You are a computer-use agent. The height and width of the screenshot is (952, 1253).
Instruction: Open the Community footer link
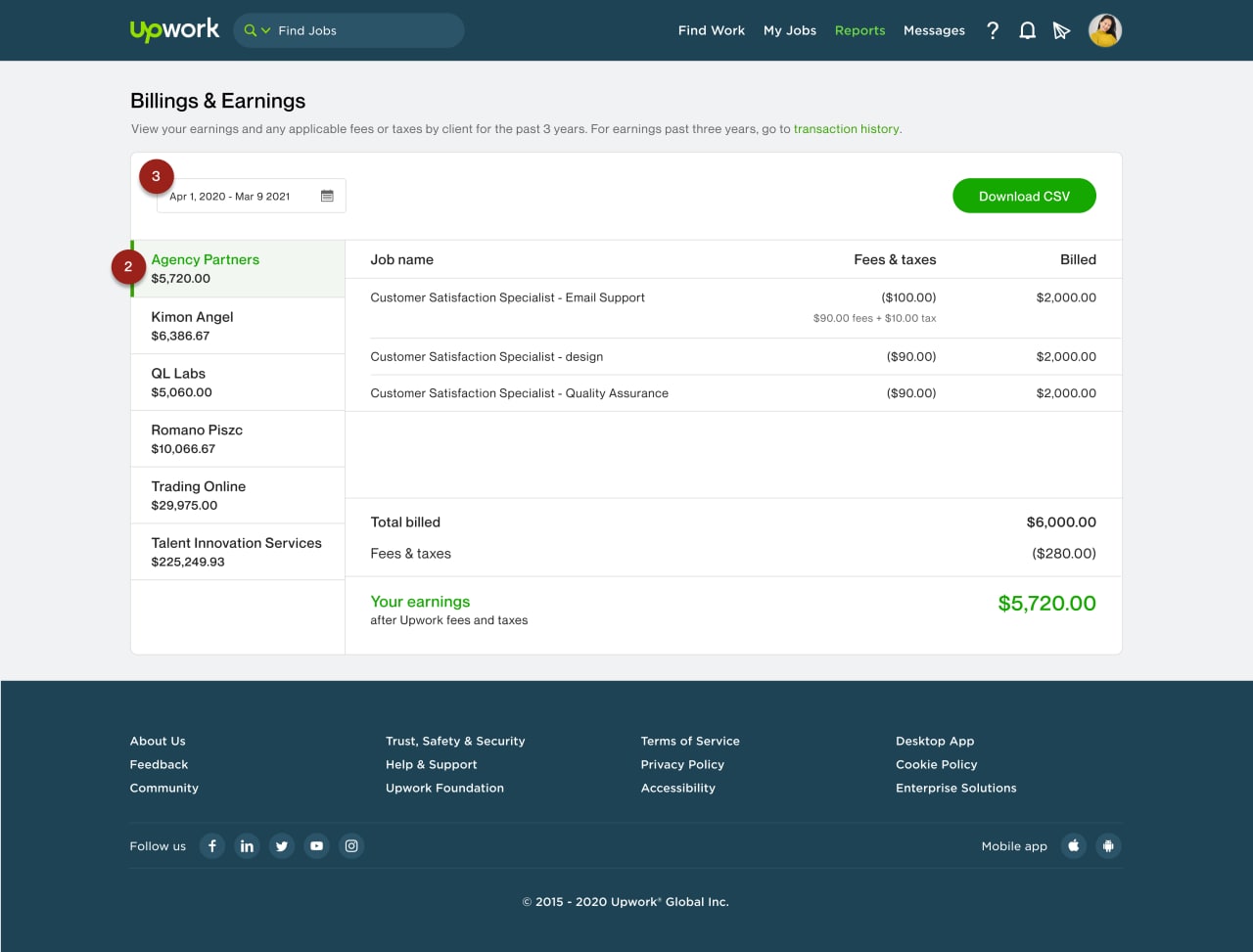point(164,788)
